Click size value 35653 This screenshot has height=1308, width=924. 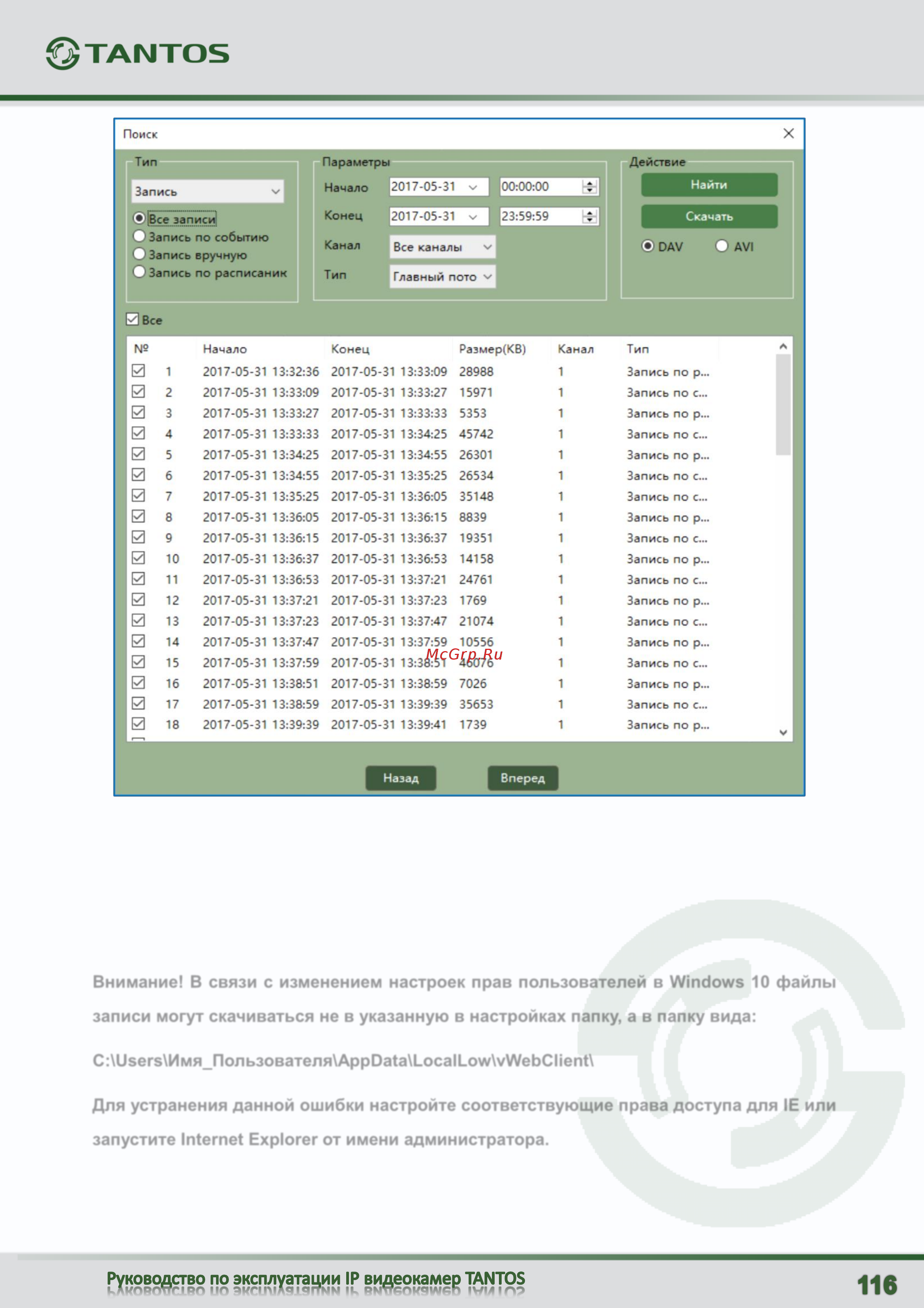click(476, 704)
